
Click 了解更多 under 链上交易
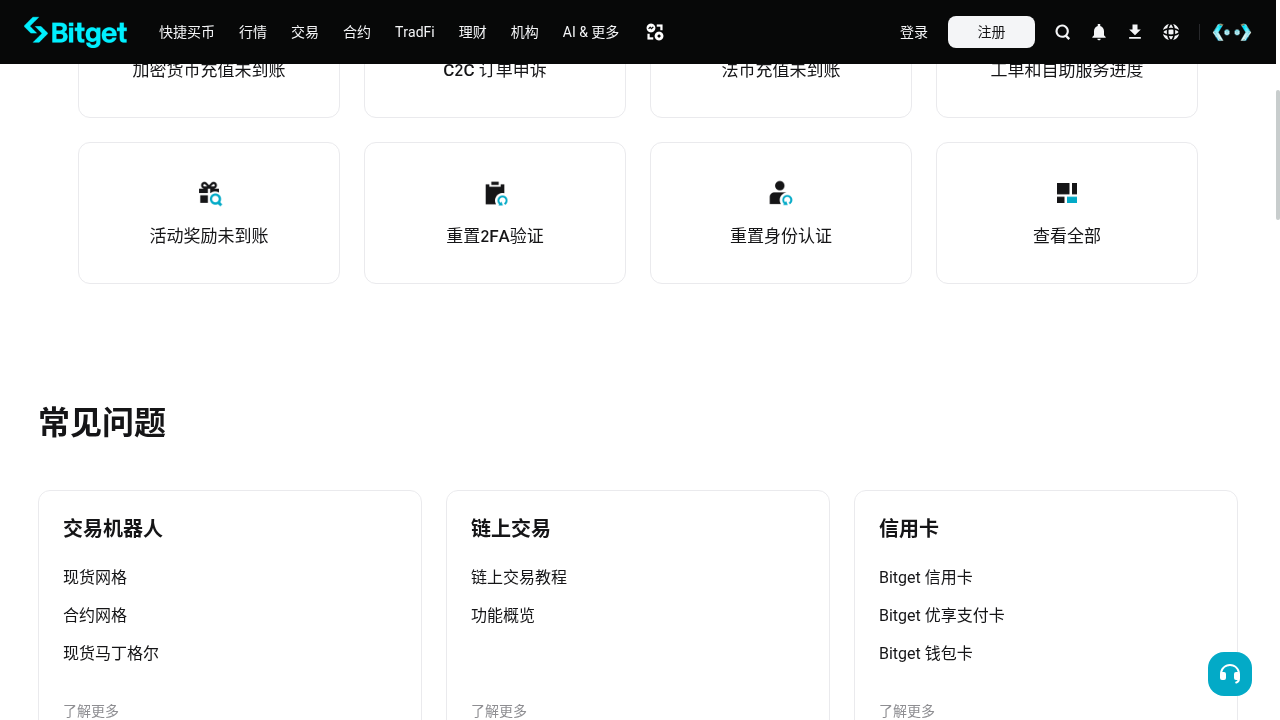pos(499,711)
